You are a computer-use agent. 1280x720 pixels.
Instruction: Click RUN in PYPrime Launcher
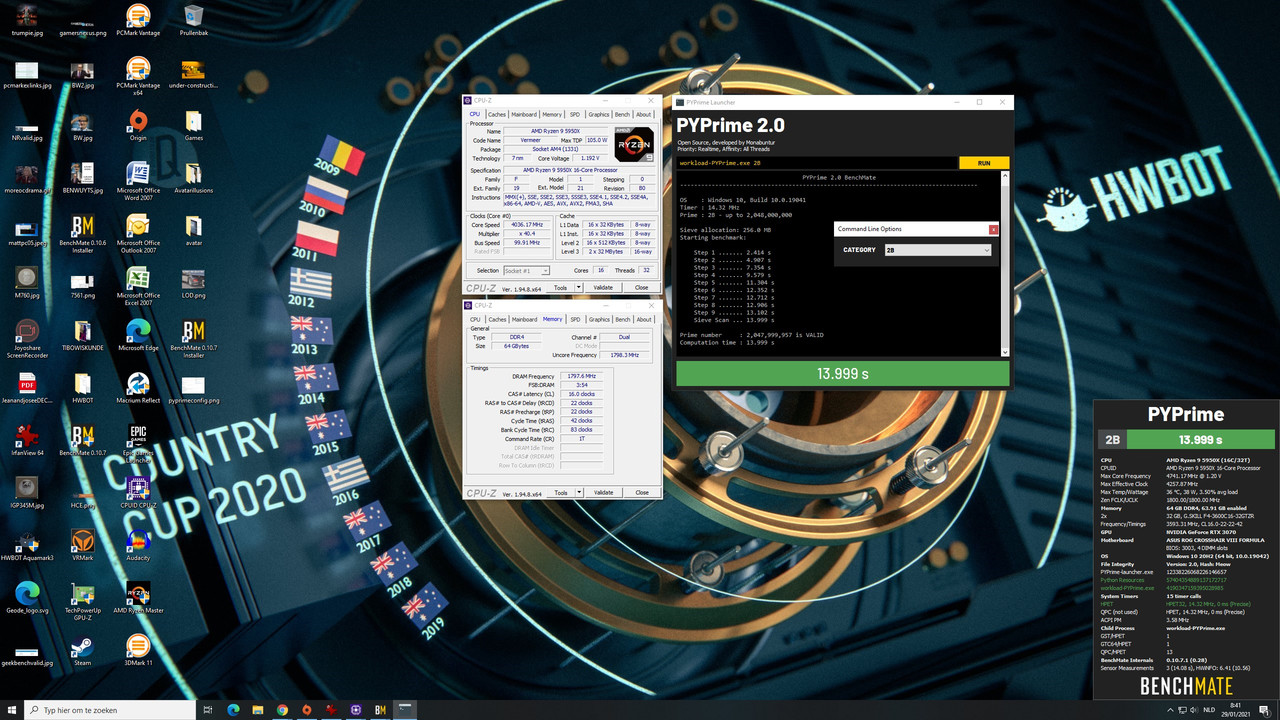984,162
